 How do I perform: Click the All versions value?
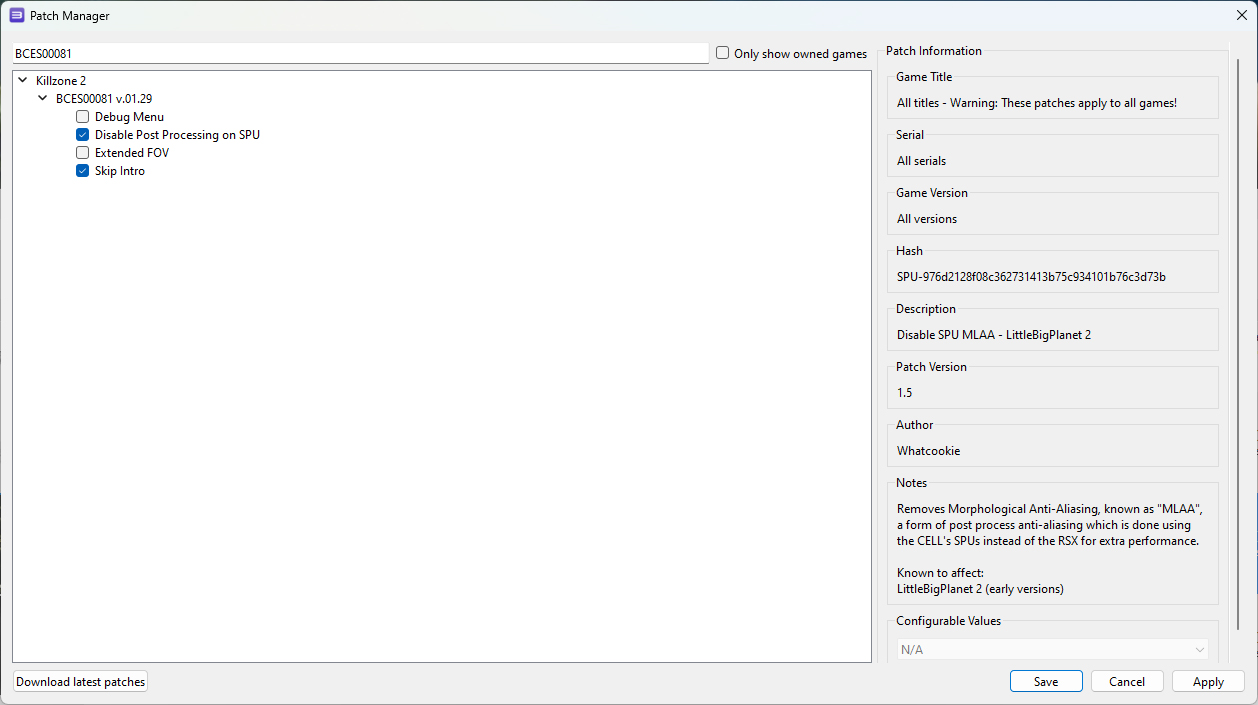coord(927,219)
